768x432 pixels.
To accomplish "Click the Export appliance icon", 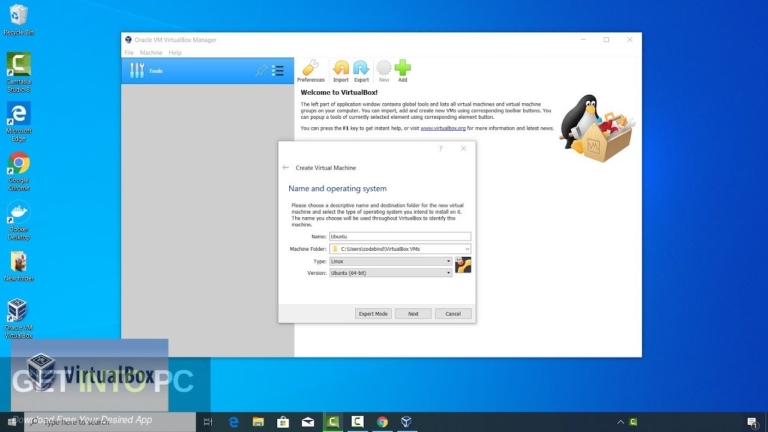I will (361, 71).
